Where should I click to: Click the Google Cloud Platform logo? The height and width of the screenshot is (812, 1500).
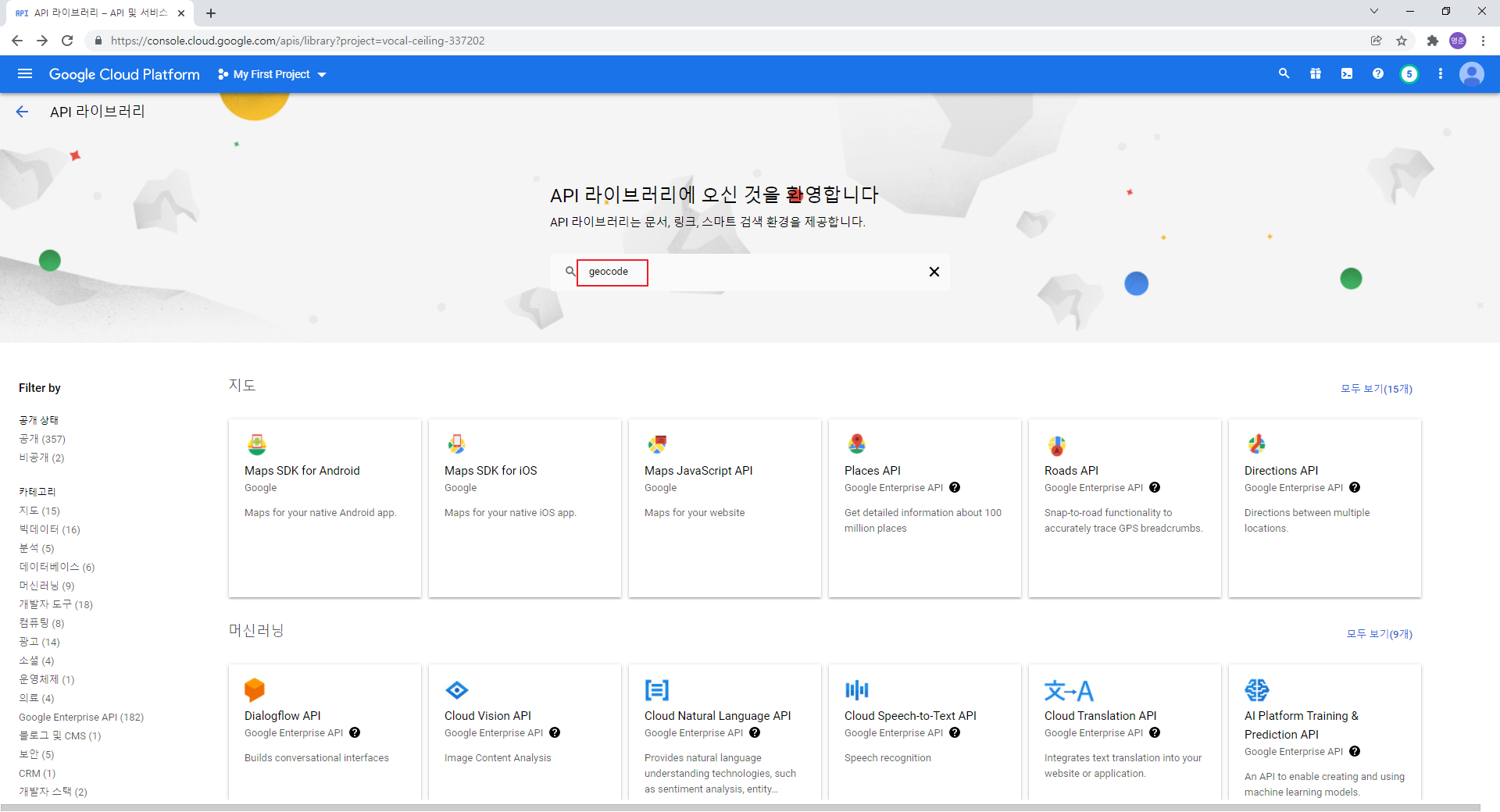click(x=124, y=74)
